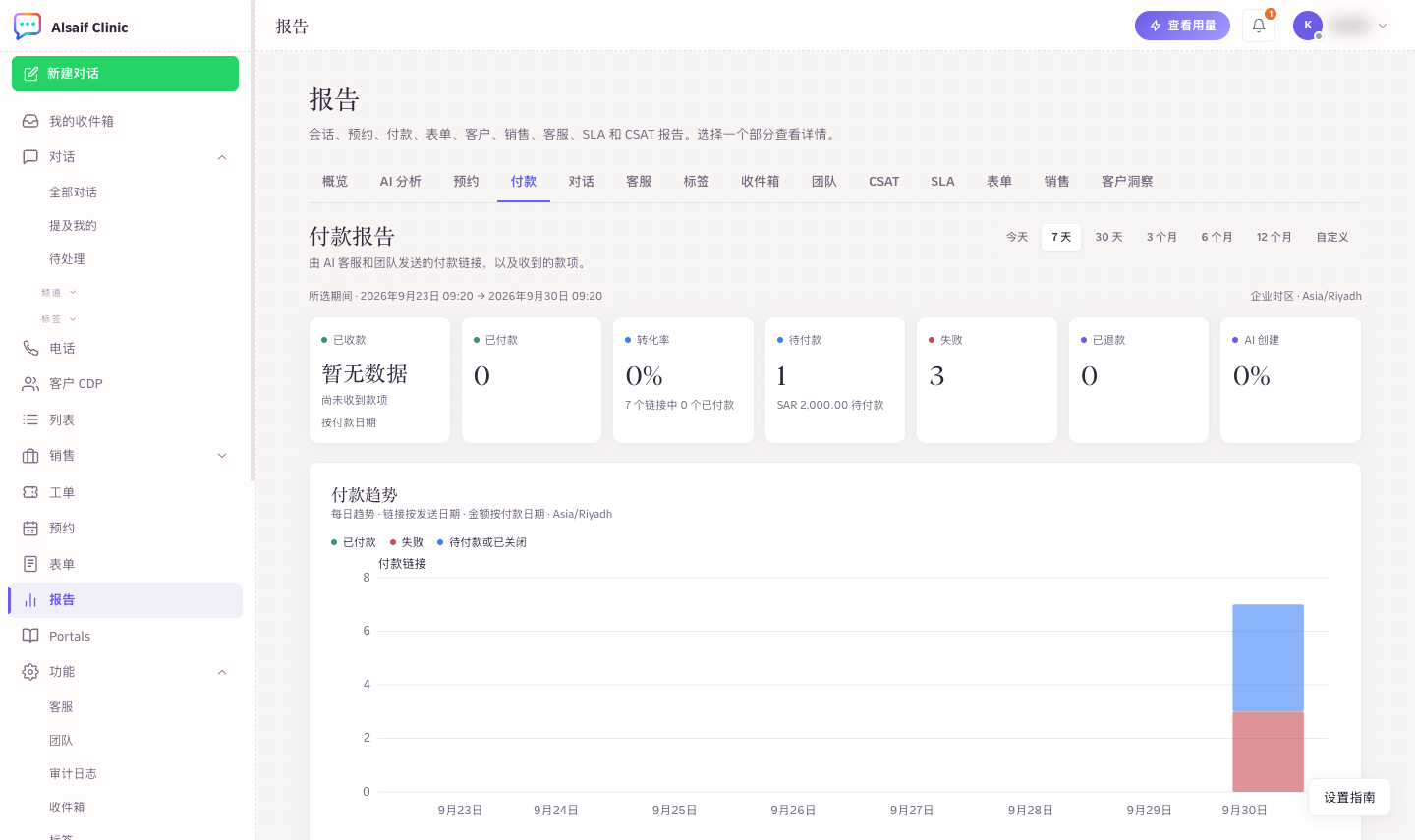The width and height of the screenshot is (1415, 840).
Task: Expand the 频道 channels group
Action: pyautogui.click(x=59, y=293)
